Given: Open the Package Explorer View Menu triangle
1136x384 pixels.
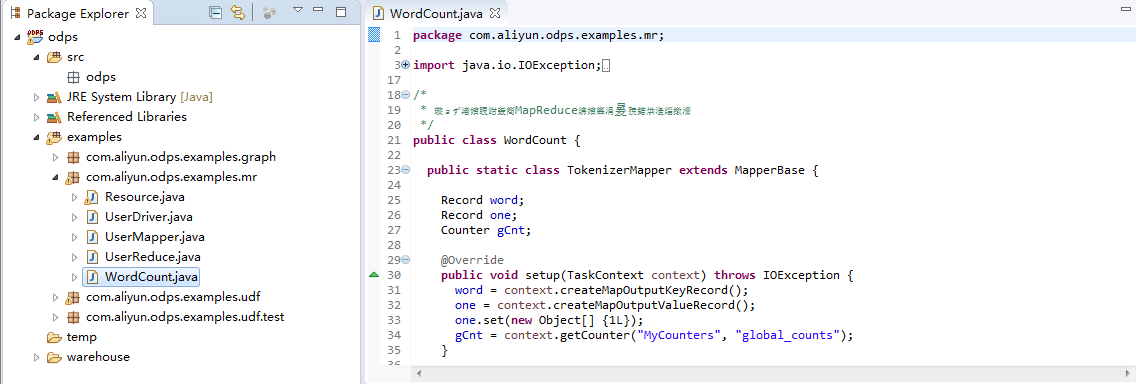Looking at the screenshot, I should (298, 10).
